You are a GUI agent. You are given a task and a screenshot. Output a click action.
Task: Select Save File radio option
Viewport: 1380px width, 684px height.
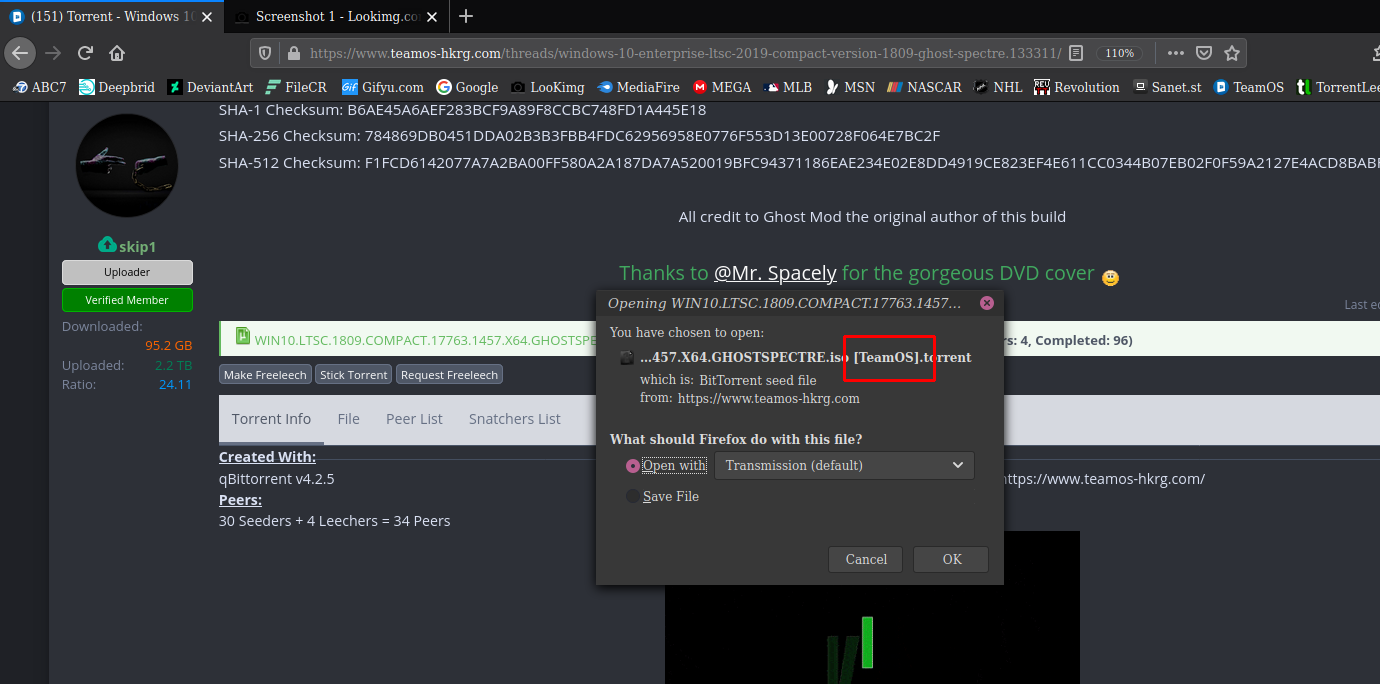click(632, 496)
